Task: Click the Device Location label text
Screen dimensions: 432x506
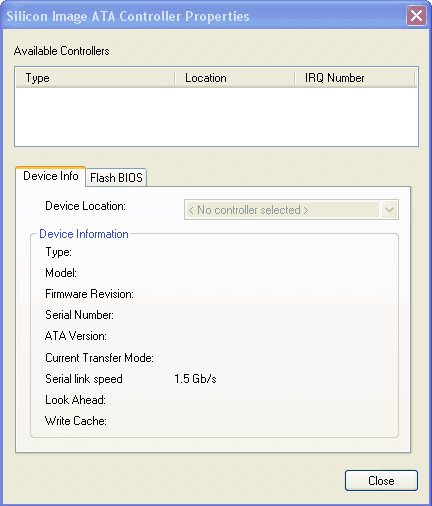Action: pyautogui.click(x=85, y=206)
